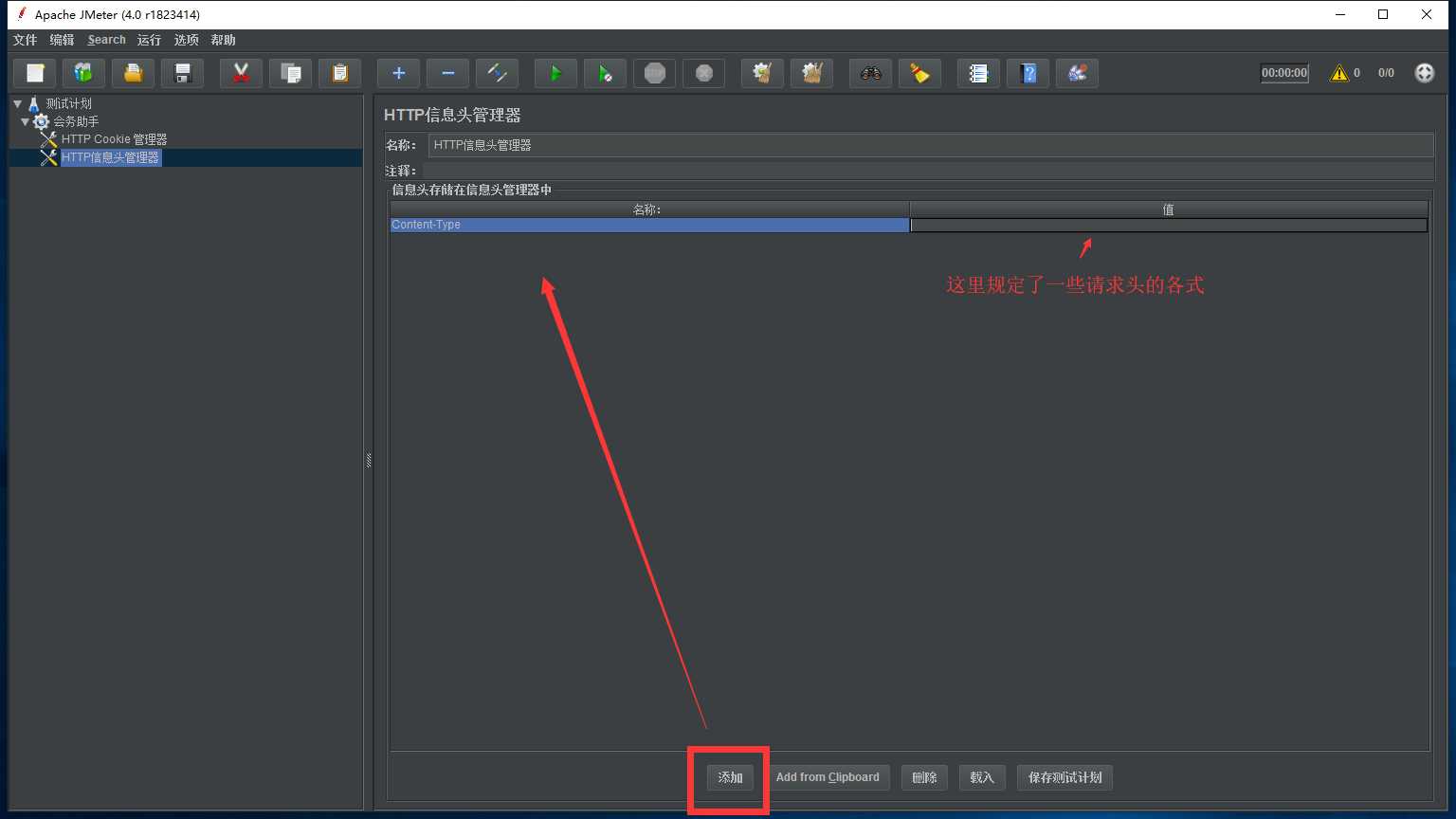Viewport: 1456px width, 819px height.
Task: Click the 值 column header
Action: pos(1169,209)
